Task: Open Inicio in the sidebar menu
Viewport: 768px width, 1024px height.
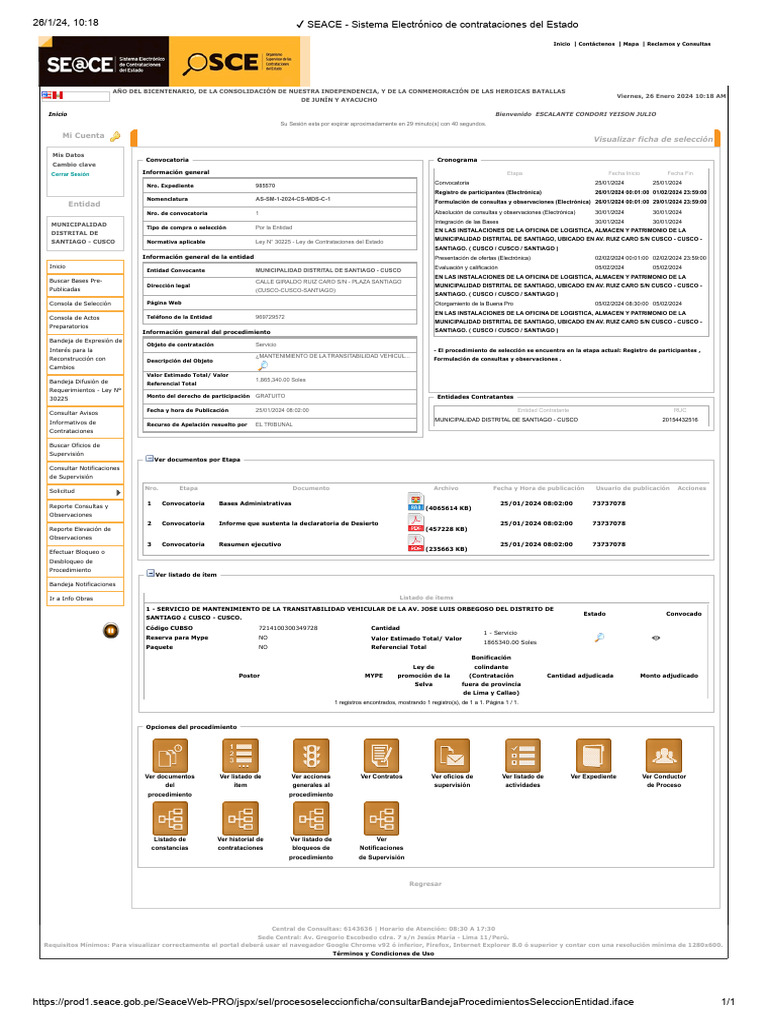Action: [x=85, y=267]
